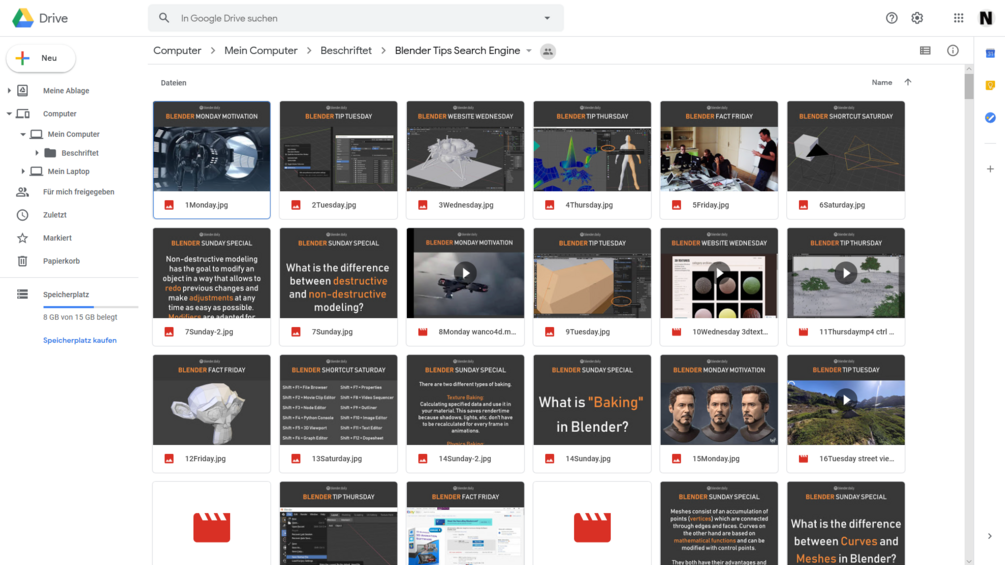This screenshot has height=565, width=1005.
Task: Expand Meine Ablage tree arrow
Action: [9, 90]
